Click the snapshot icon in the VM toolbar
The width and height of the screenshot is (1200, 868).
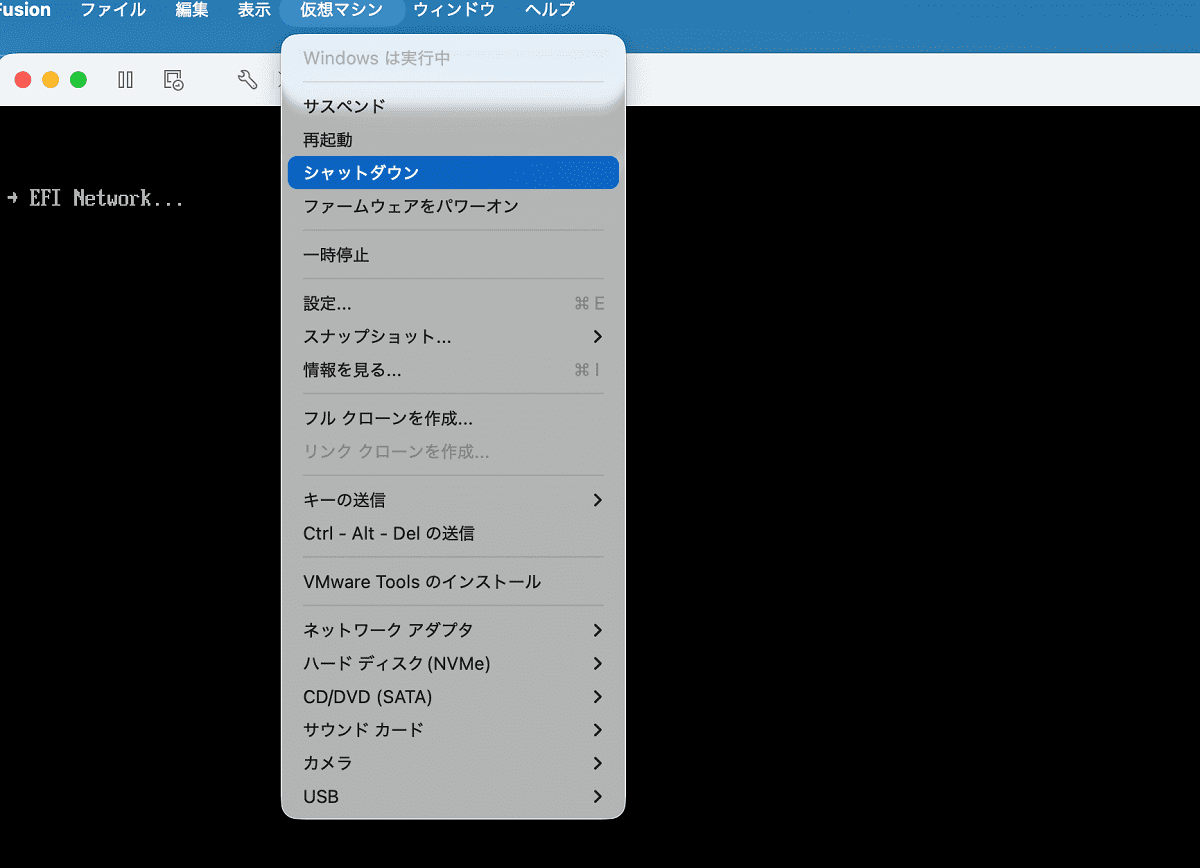(x=174, y=80)
